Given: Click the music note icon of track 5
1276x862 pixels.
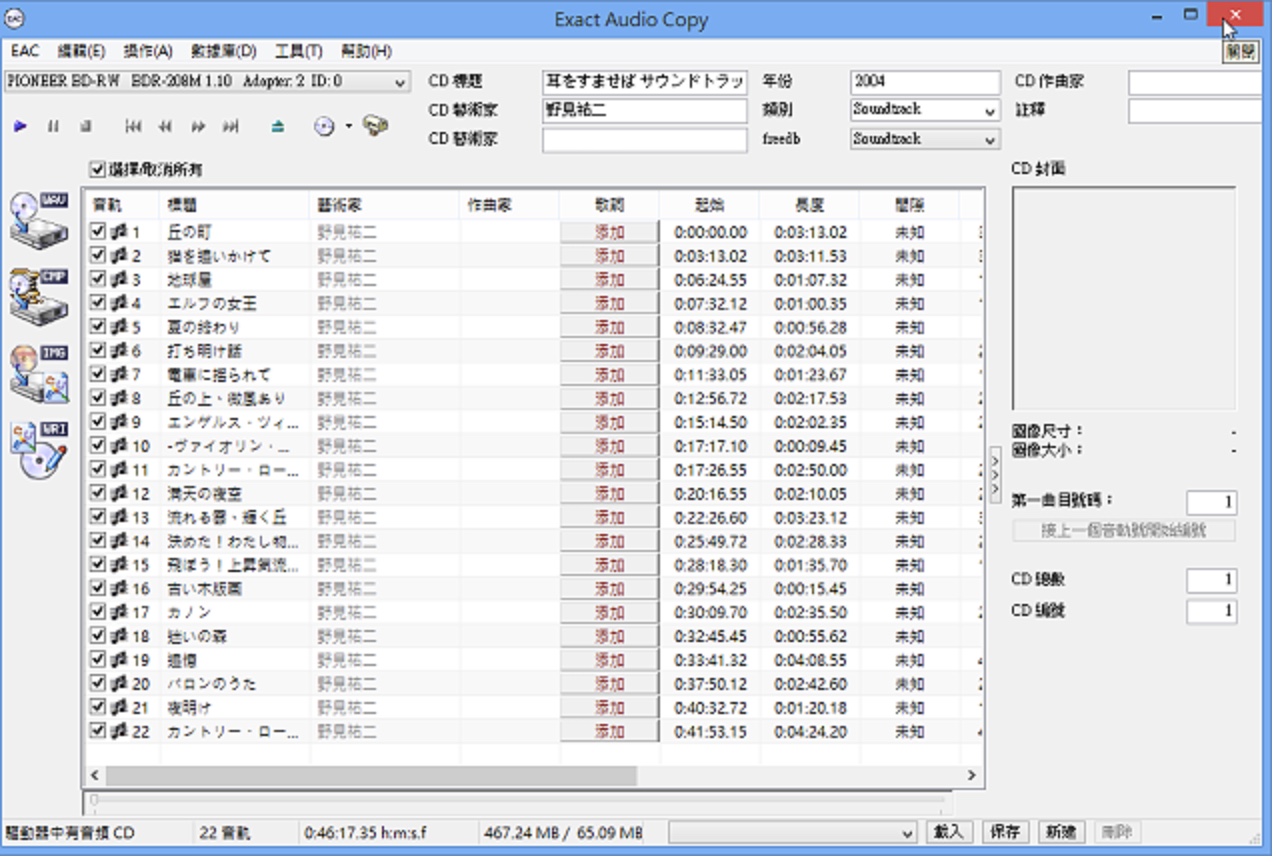Looking at the screenshot, I should 120,327.
